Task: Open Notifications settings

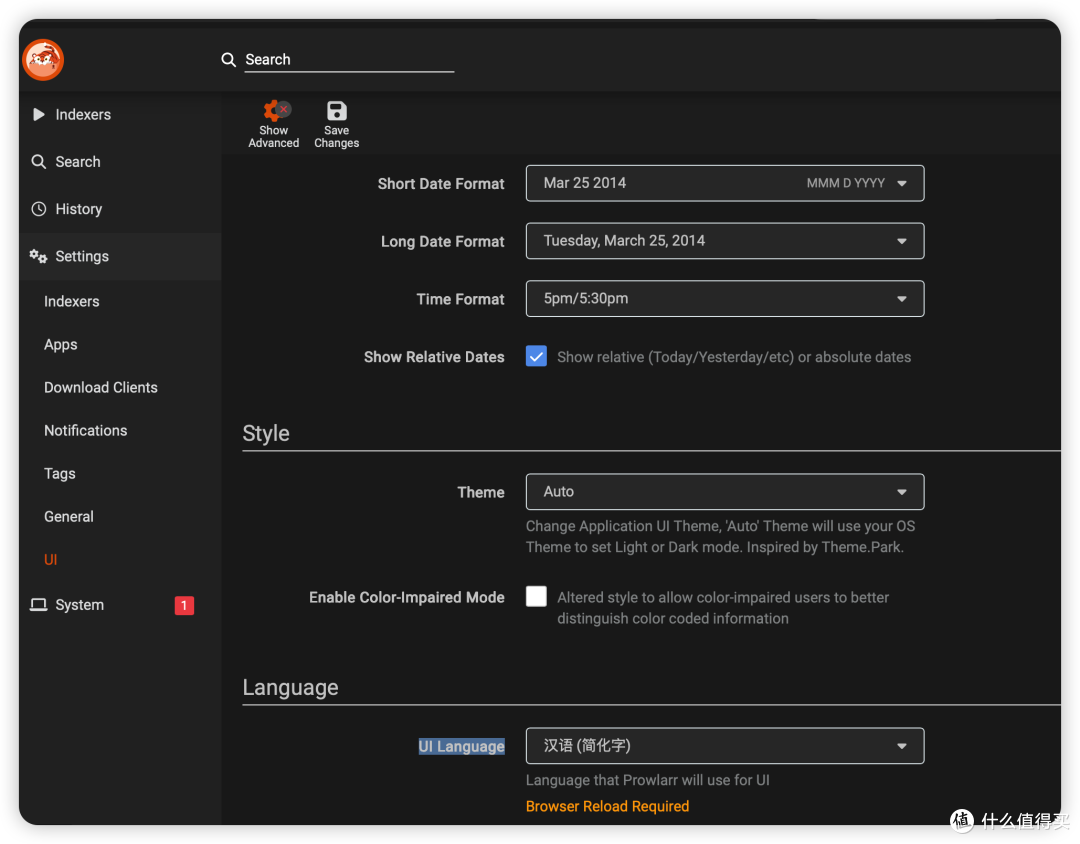Action: click(x=85, y=431)
